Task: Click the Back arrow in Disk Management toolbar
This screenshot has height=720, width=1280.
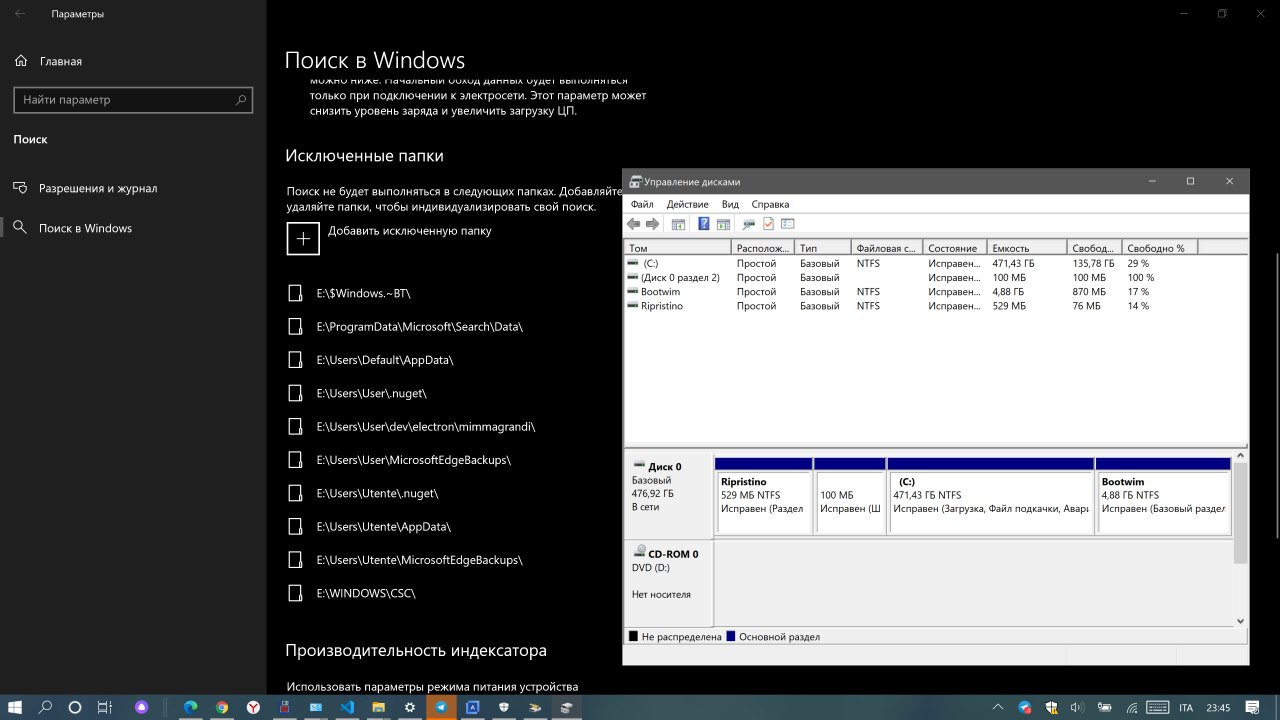Action: (633, 224)
